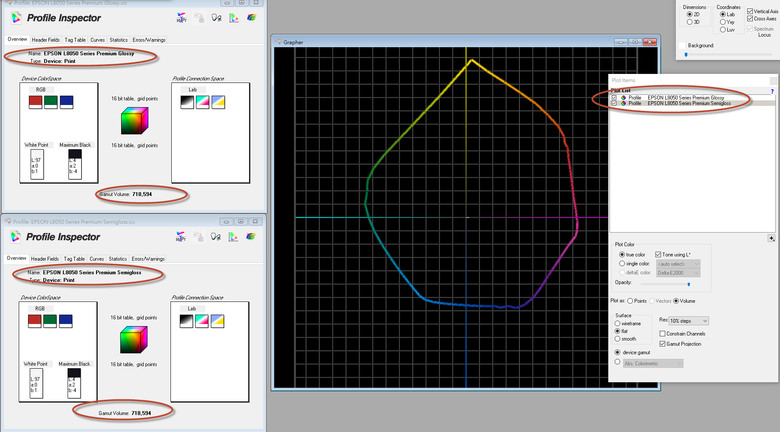
Task: Click the spectacles icon in Glossy Profile Inspector
Action: 216,18
